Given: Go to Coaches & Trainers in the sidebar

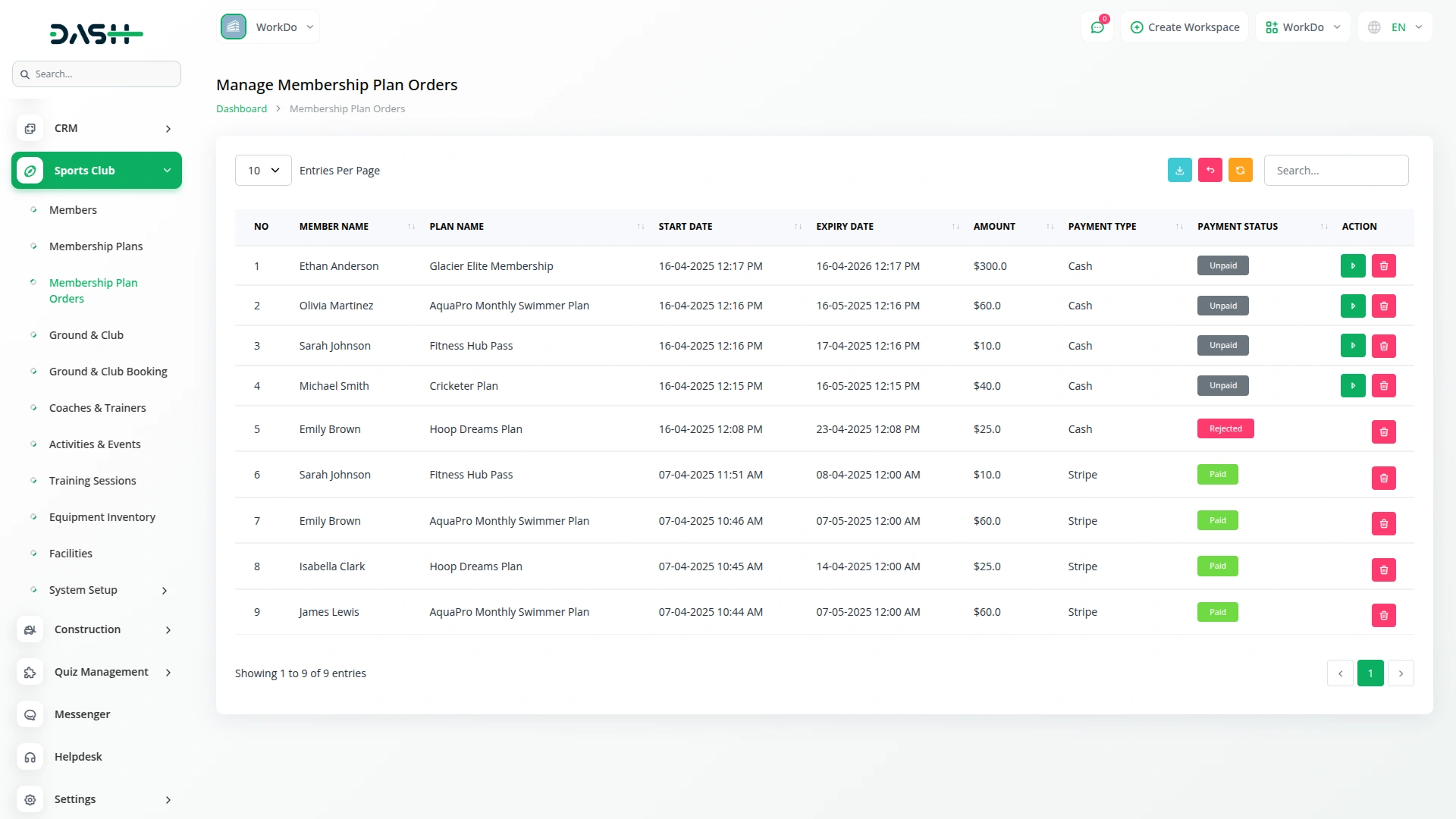Looking at the screenshot, I should click(97, 408).
